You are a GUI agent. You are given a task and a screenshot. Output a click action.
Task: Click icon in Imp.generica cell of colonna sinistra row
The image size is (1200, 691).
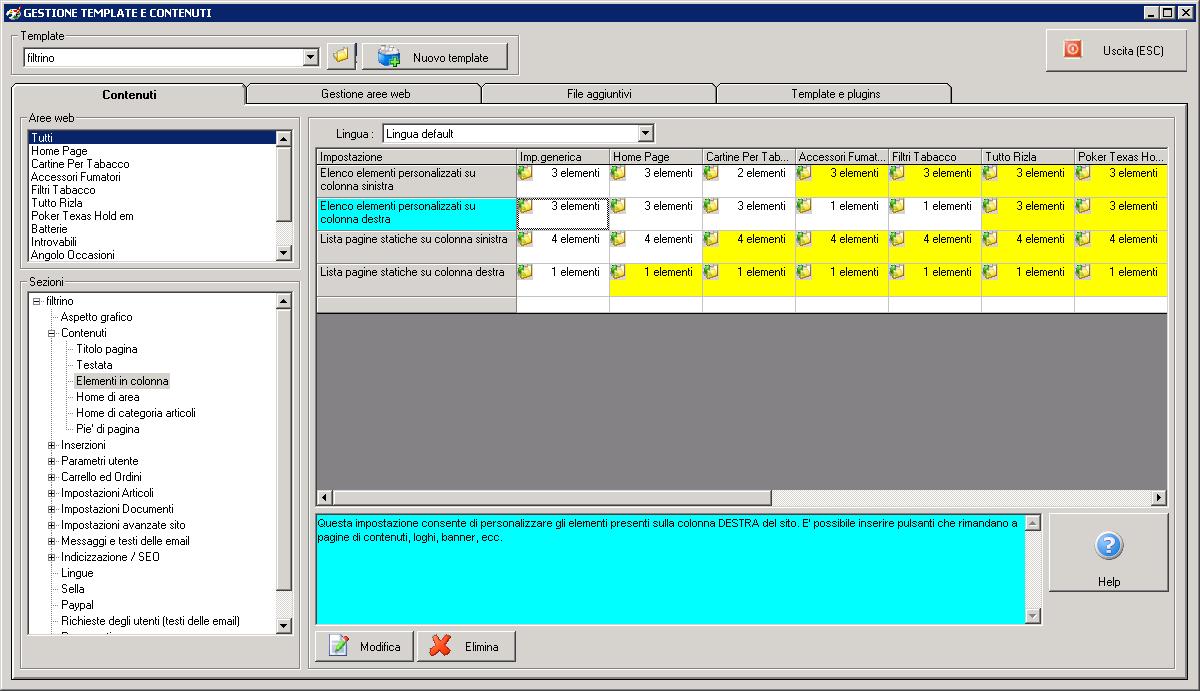[x=525, y=173]
